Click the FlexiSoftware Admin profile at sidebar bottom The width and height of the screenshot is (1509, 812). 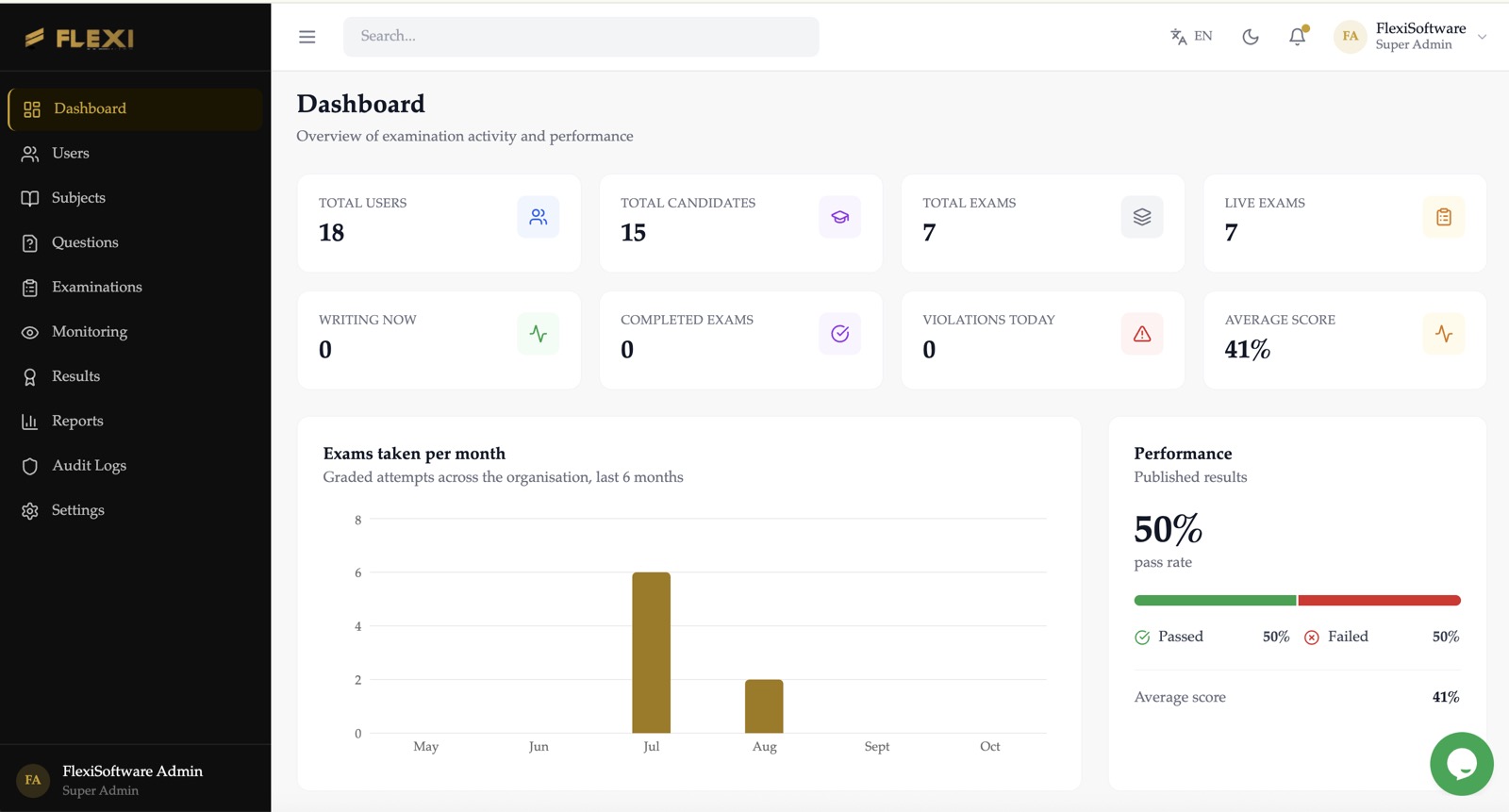click(135, 780)
